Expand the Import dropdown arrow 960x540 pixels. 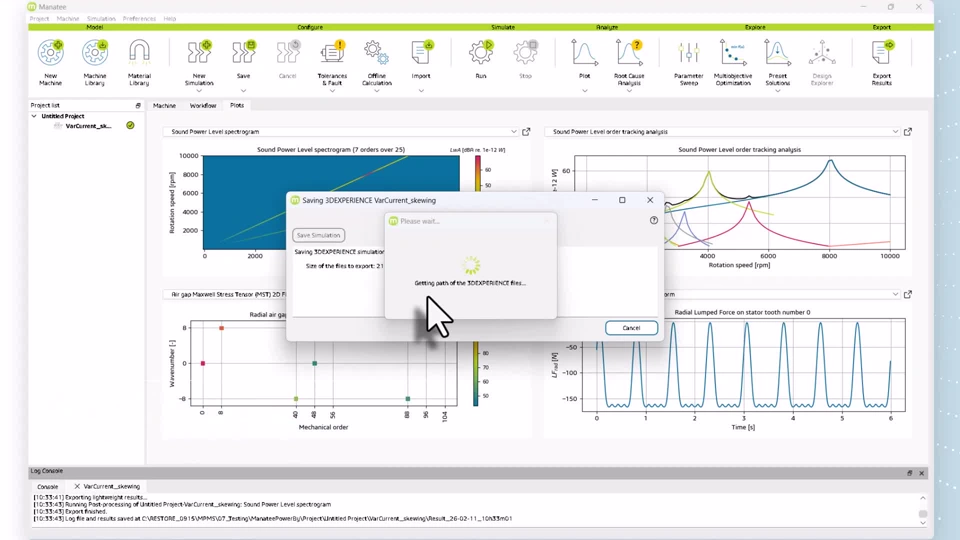[x=421, y=91]
